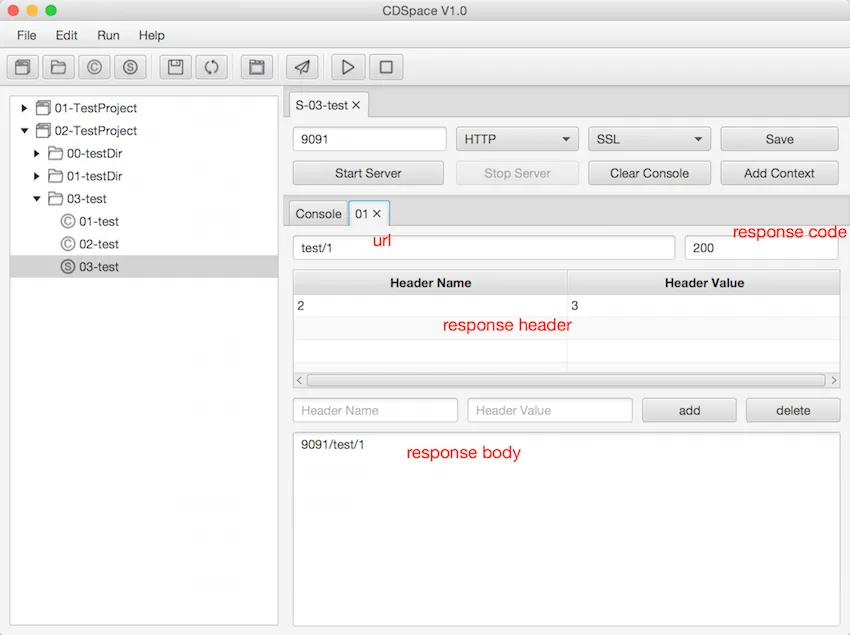Click the new project toolbar icon
This screenshot has height=635, width=850.
[23, 67]
